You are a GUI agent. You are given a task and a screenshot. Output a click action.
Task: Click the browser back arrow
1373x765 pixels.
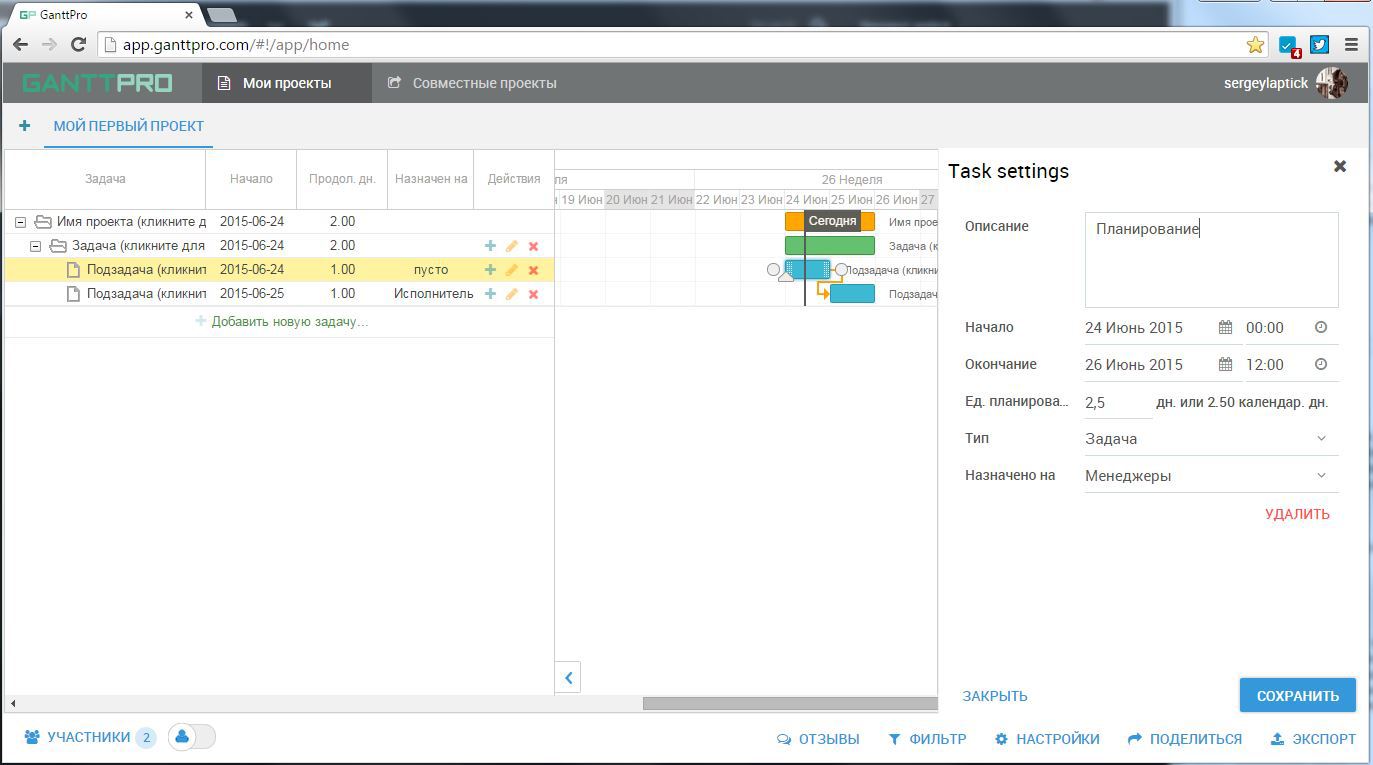tap(20, 44)
